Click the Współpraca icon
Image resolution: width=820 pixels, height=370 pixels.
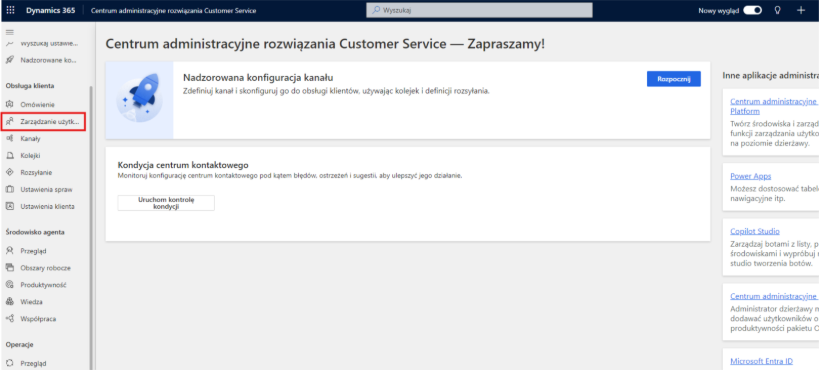click(x=9, y=319)
